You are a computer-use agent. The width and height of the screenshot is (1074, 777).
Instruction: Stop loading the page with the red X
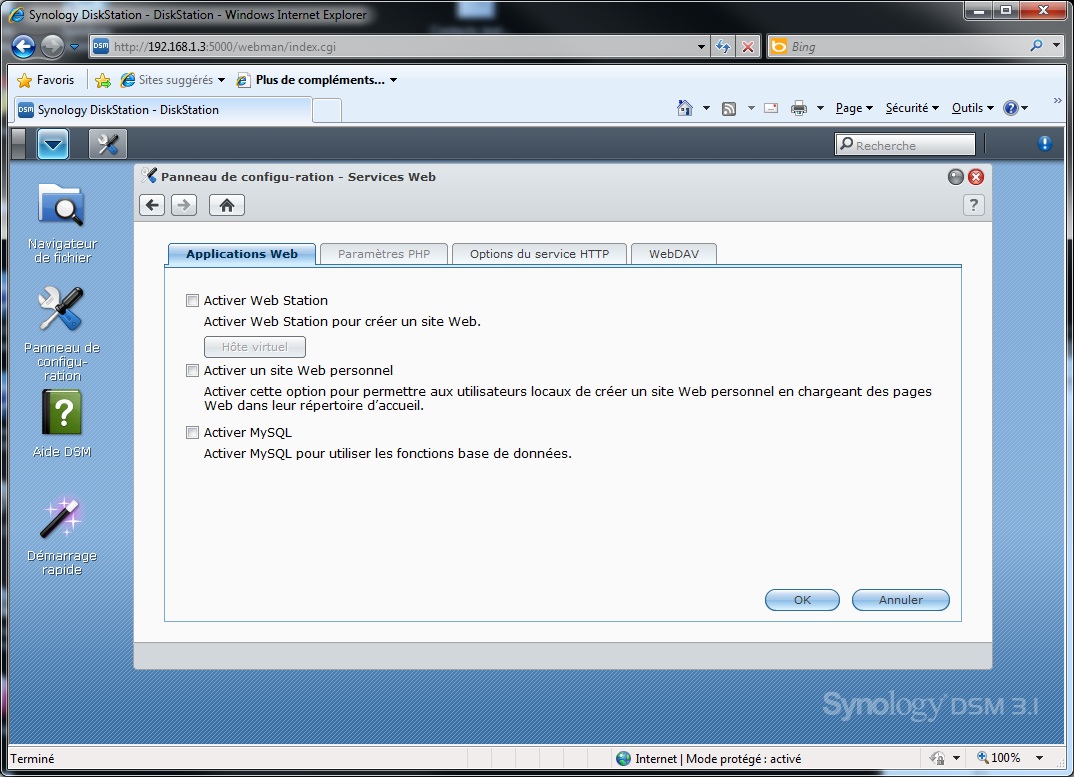[x=748, y=47]
